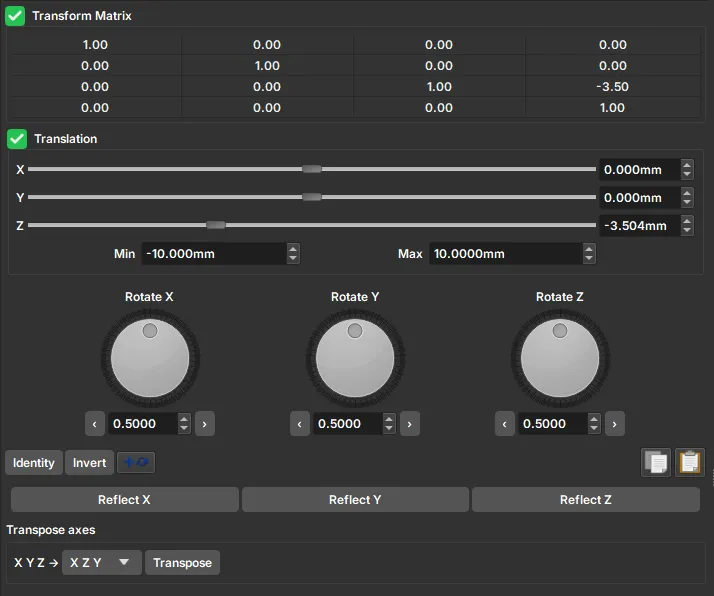
Task: Increase Rotate Z with right arrow
Action: (615, 424)
